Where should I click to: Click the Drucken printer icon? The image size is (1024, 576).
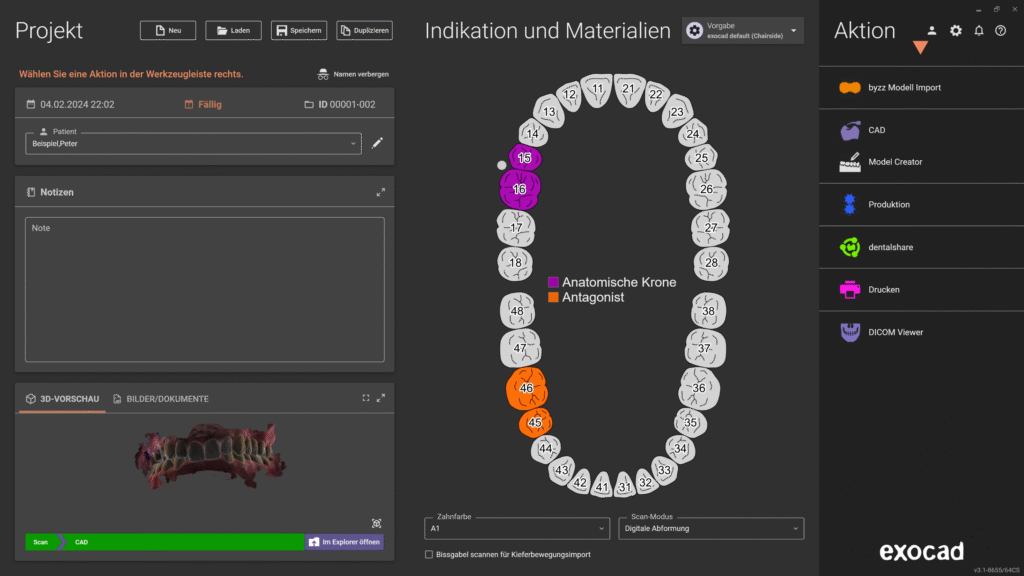pyautogui.click(x=850, y=290)
